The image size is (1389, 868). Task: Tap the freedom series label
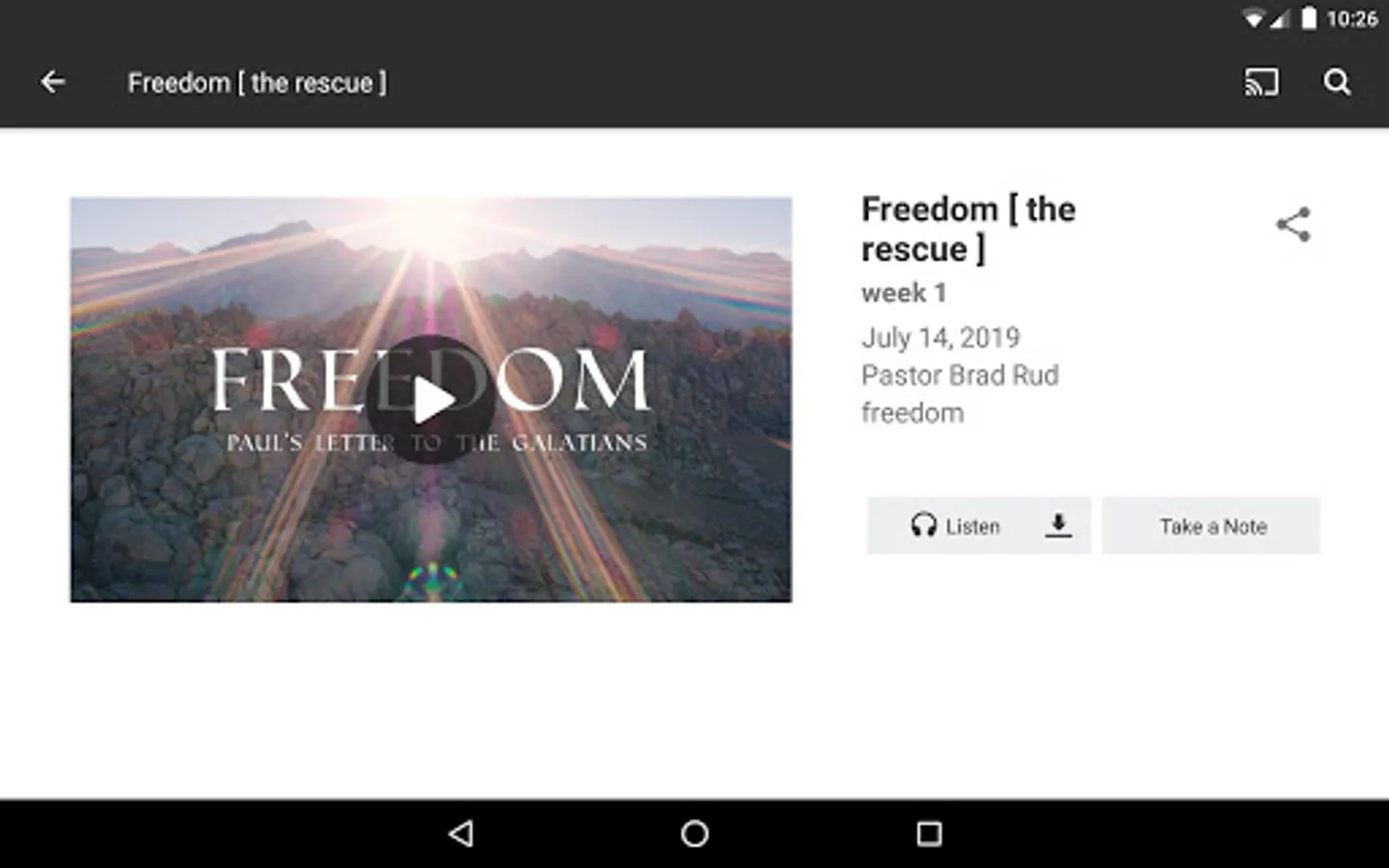pos(912,413)
